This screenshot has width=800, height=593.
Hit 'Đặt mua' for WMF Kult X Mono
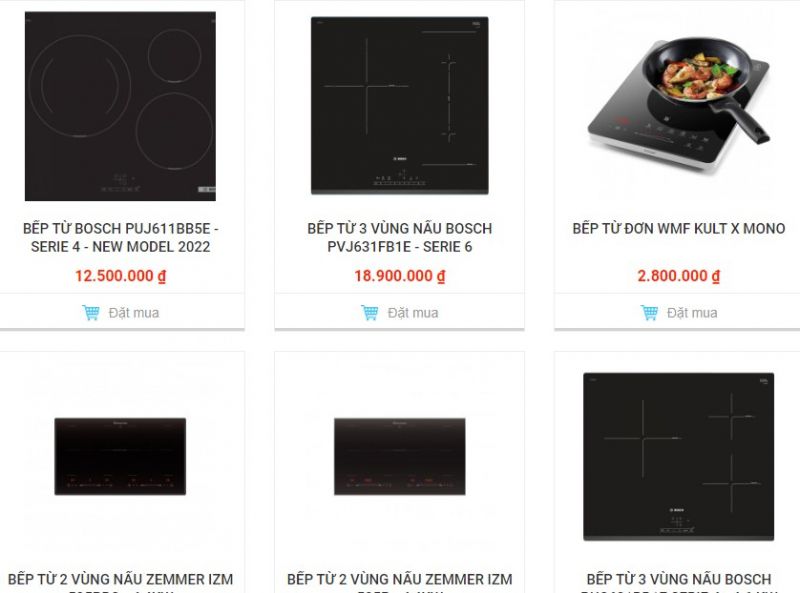(692, 313)
